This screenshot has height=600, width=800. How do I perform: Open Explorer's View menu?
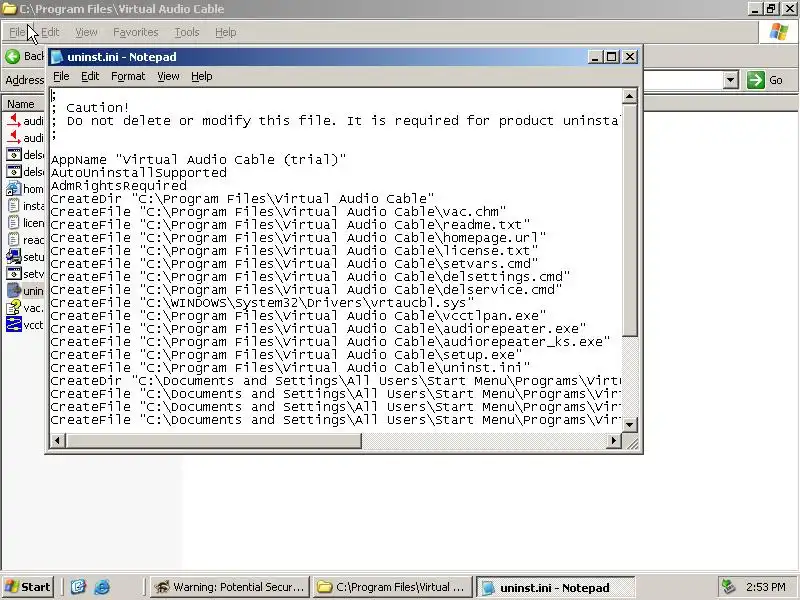click(86, 32)
